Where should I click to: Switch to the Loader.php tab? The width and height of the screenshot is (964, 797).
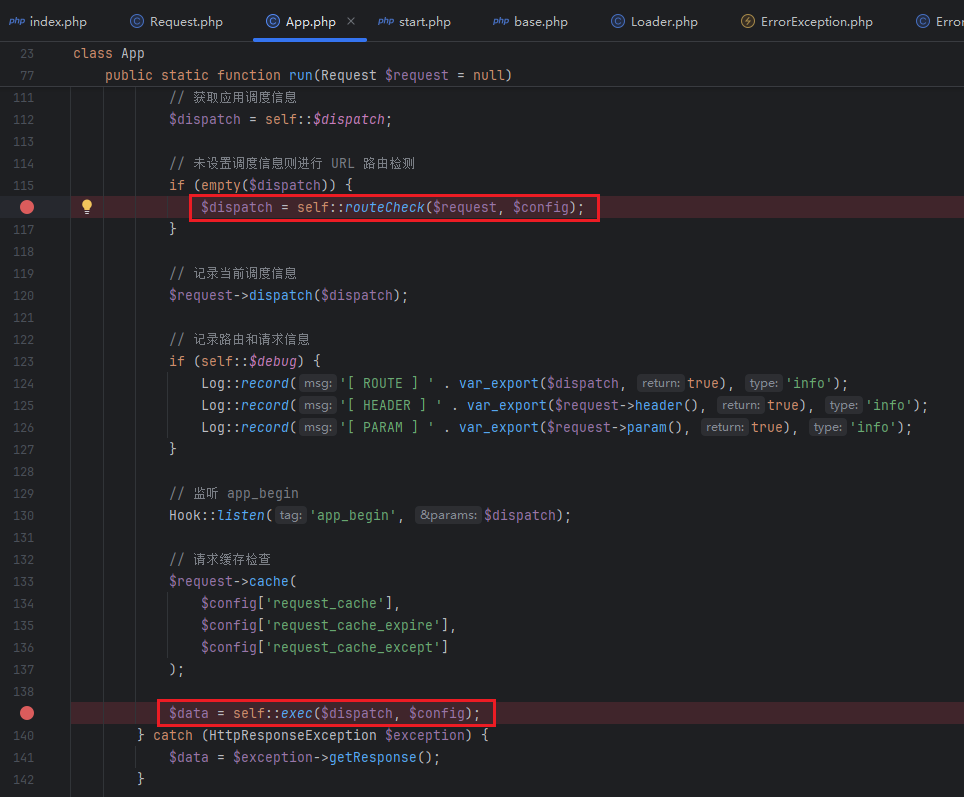coord(654,22)
